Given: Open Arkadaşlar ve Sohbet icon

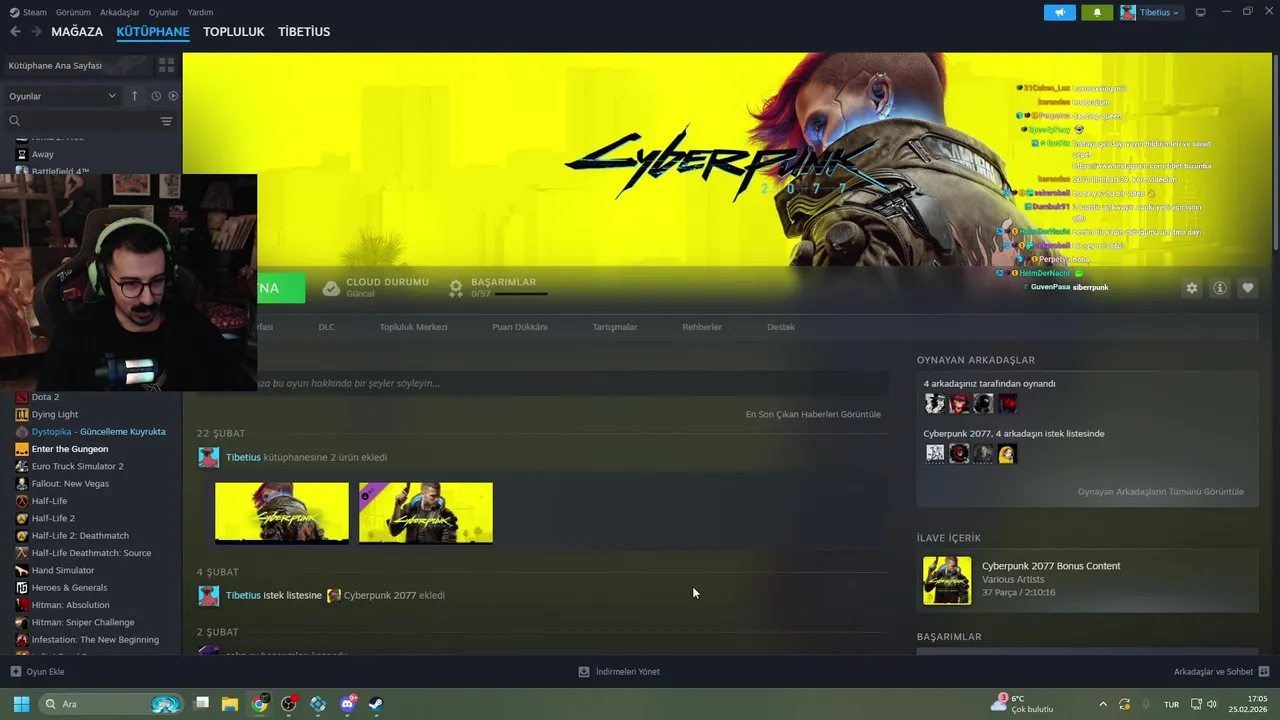Looking at the screenshot, I should pyautogui.click(x=1264, y=672).
